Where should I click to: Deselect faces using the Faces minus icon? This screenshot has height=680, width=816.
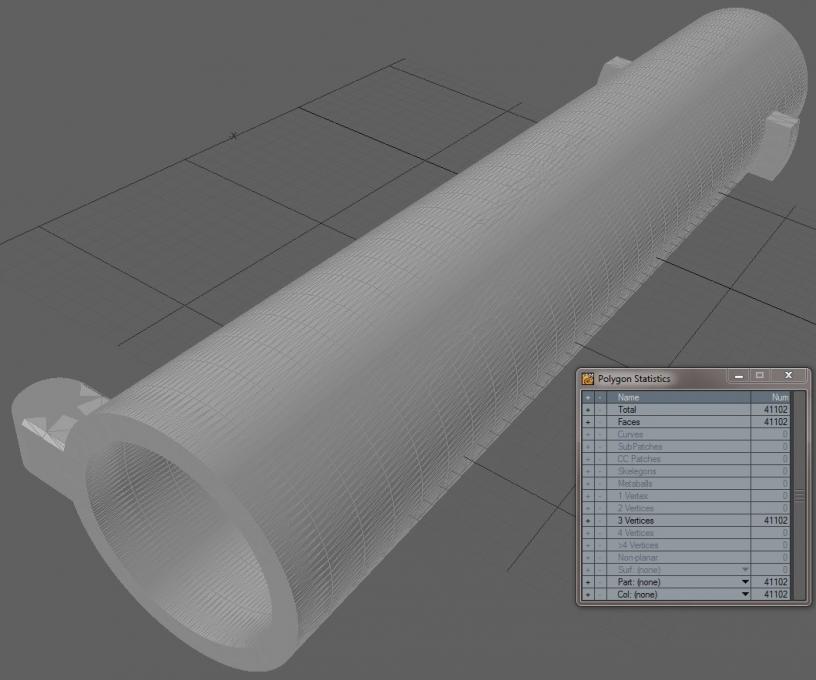click(x=600, y=422)
